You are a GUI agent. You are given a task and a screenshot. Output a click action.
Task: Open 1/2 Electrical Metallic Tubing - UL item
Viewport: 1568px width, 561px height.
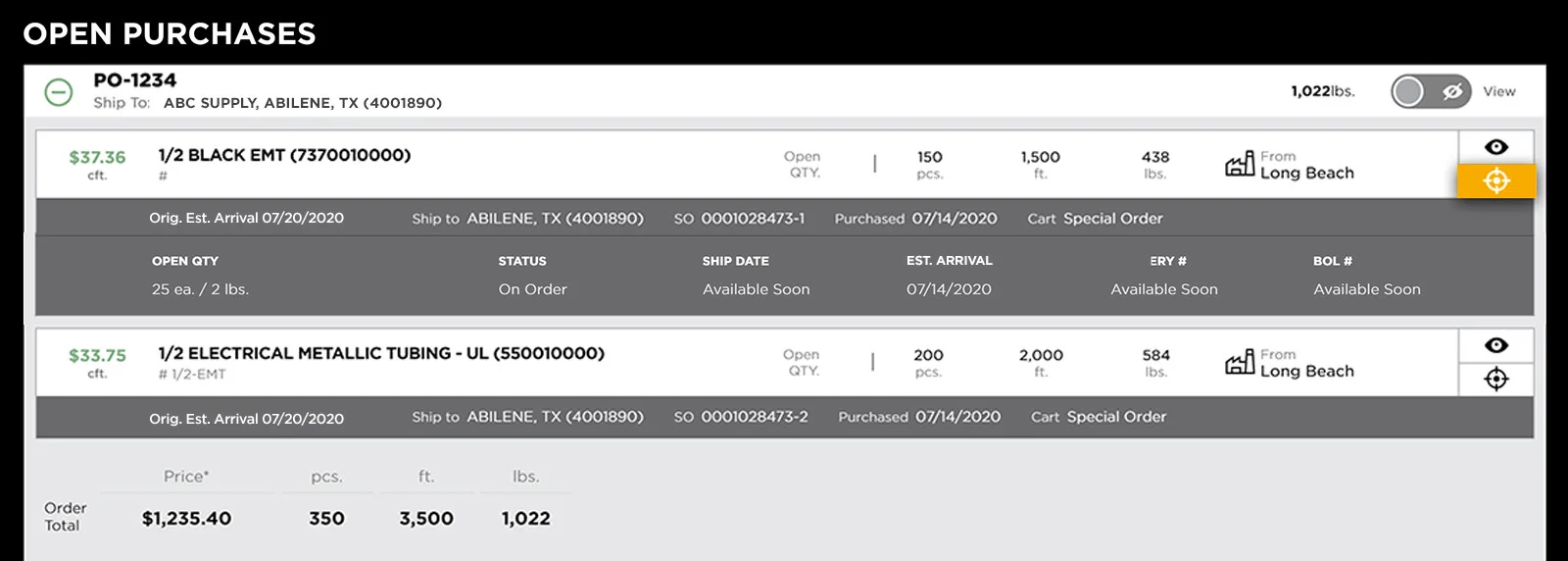click(381, 353)
